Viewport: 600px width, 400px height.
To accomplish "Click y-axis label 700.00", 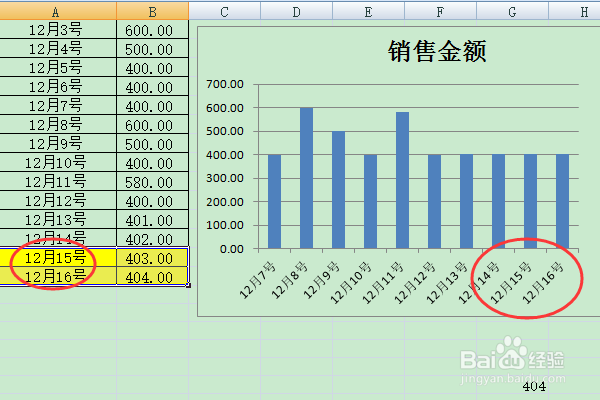I will [225, 84].
